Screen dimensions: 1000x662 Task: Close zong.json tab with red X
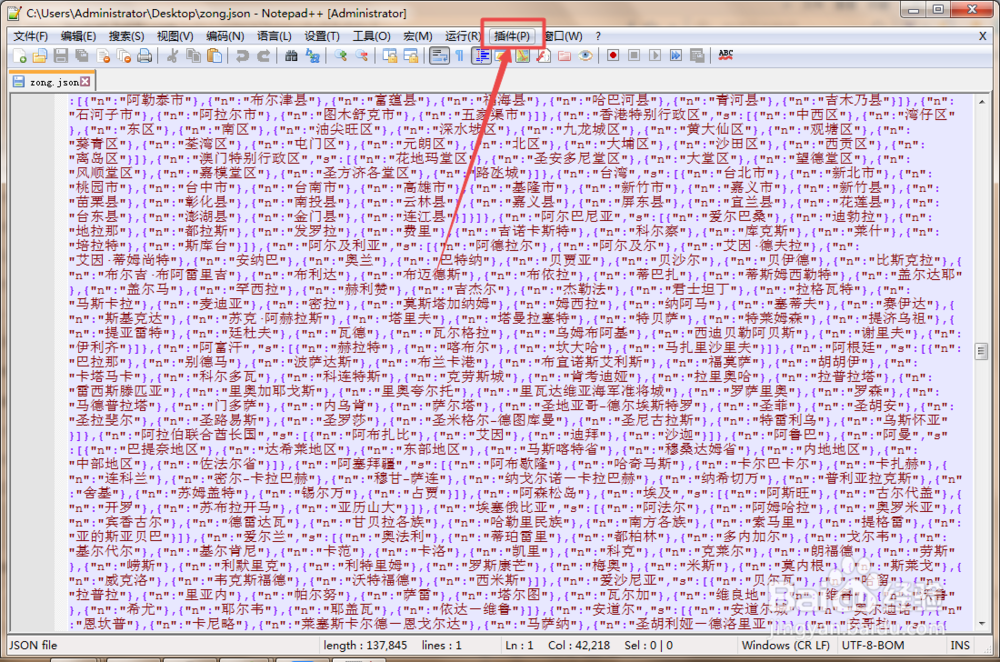(x=85, y=82)
